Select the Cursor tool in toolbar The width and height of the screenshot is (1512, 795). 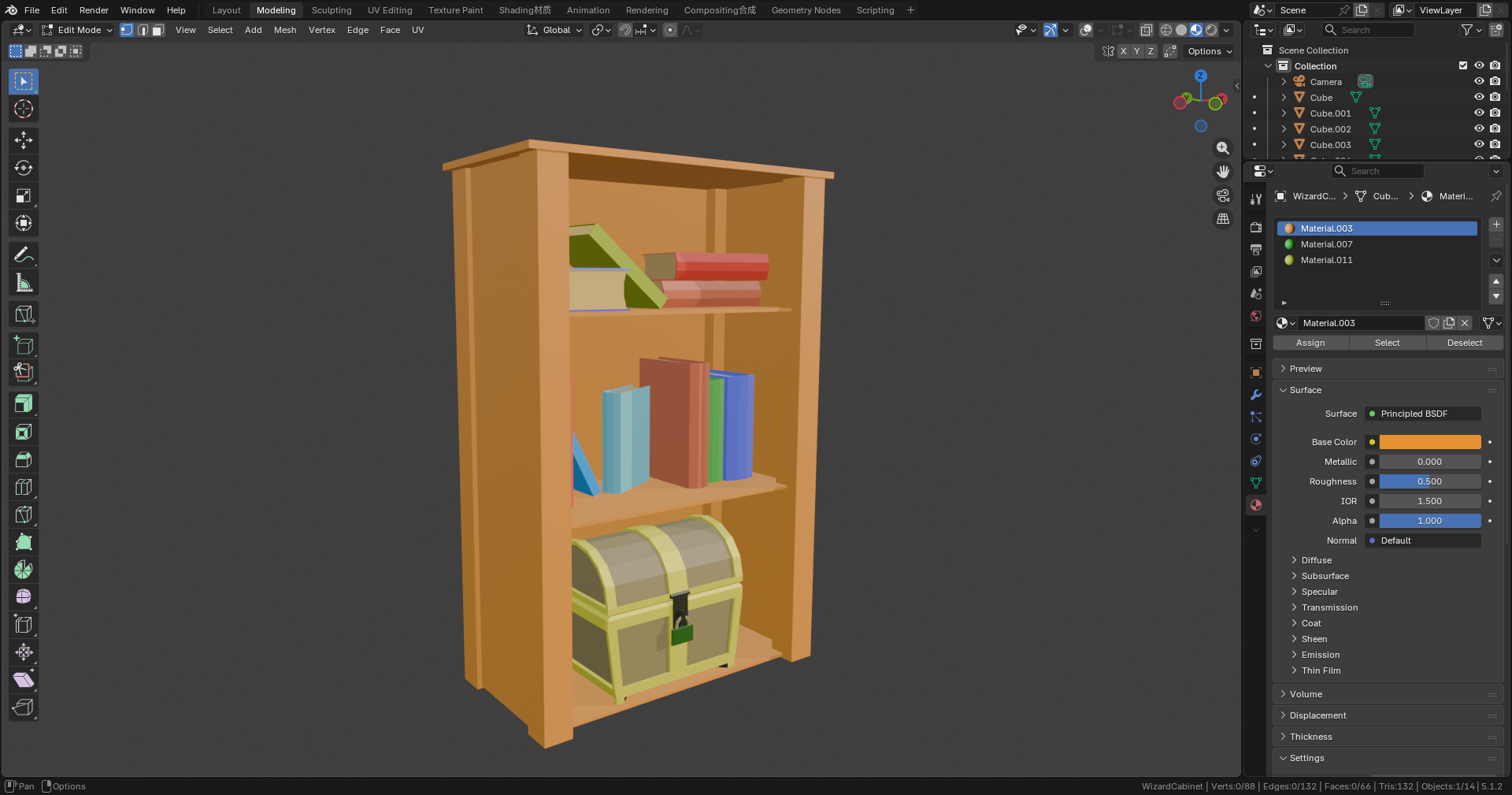coord(24,109)
